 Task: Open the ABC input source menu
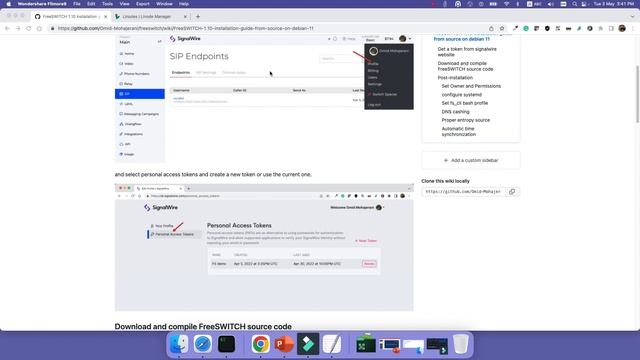pyautogui.click(x=535, y=4)
